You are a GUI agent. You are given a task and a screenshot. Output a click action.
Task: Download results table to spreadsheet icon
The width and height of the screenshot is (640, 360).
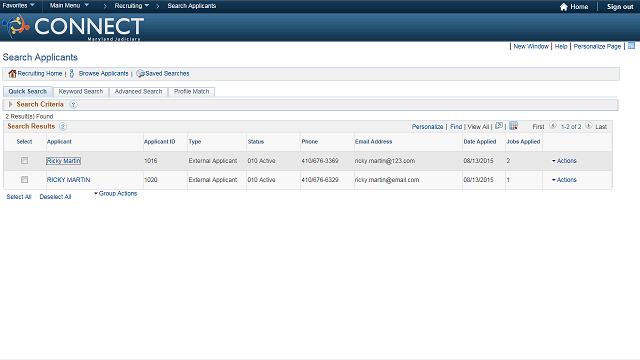click(x=513, y=126)
